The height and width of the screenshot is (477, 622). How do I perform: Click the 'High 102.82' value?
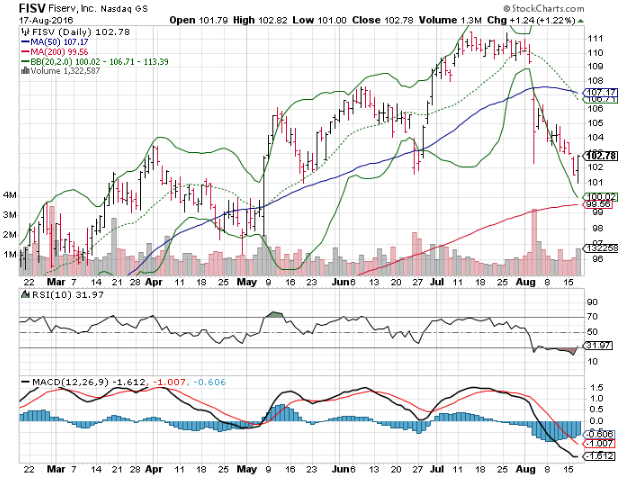(x=260, y=20)
